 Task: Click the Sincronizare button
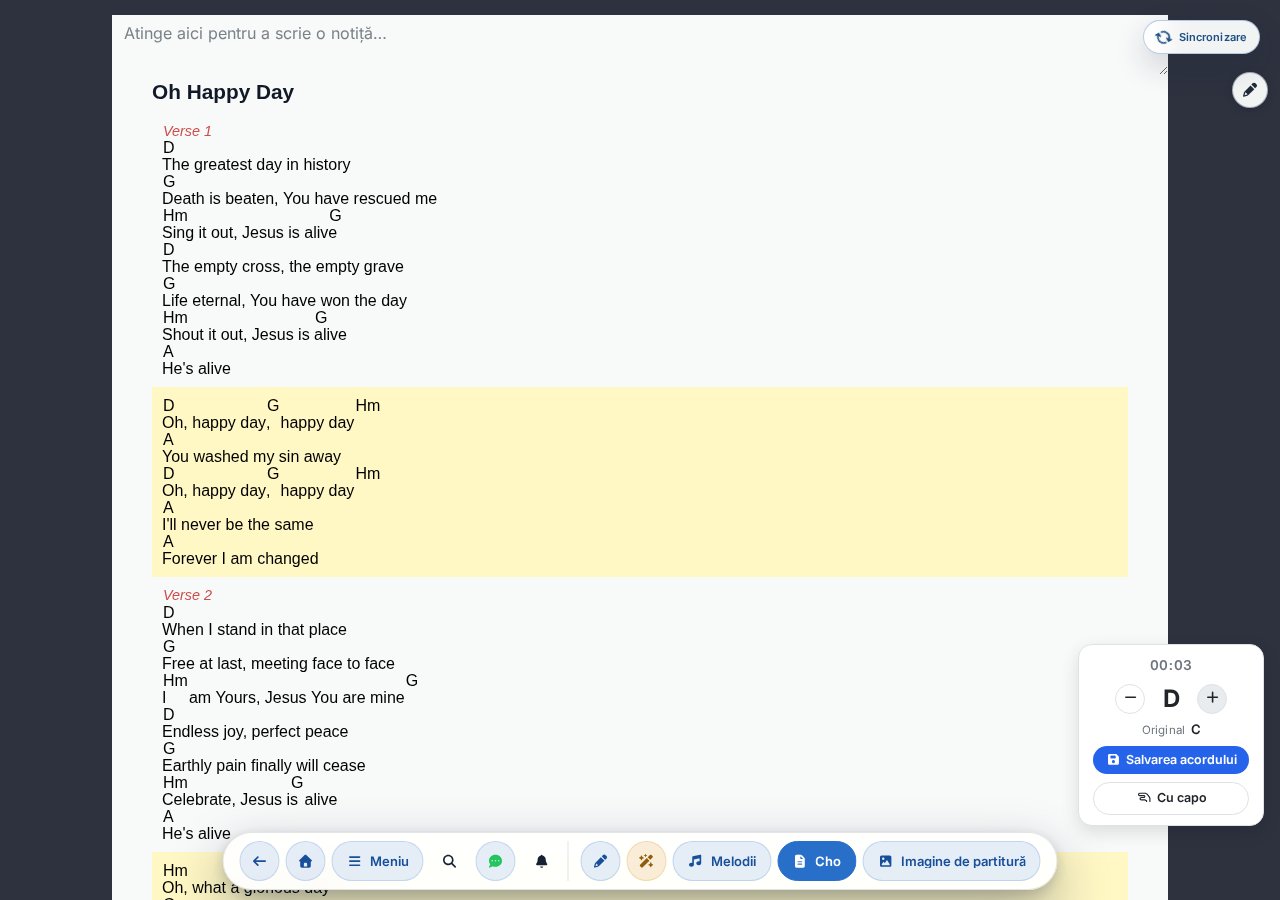(x=1201, y=37)
